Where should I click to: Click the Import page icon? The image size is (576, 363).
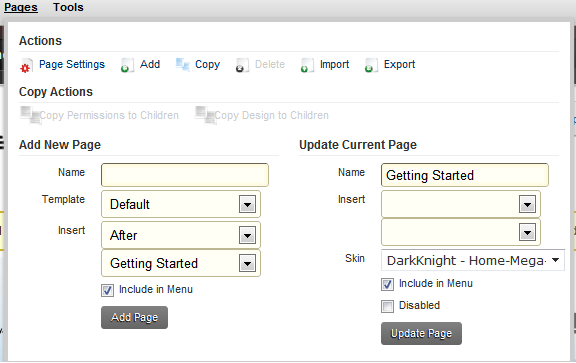[307, 65]
